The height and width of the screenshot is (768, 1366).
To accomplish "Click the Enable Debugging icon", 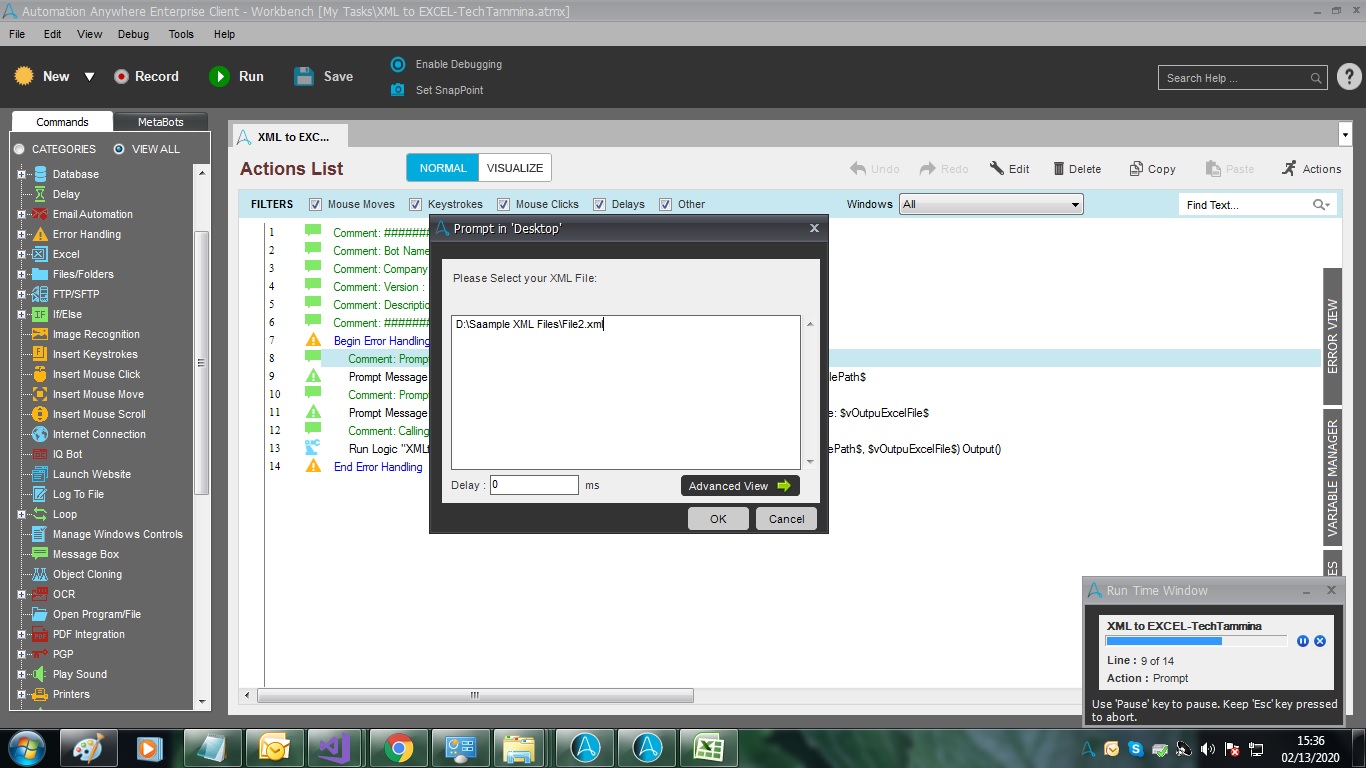I will [x=398, y=64].
